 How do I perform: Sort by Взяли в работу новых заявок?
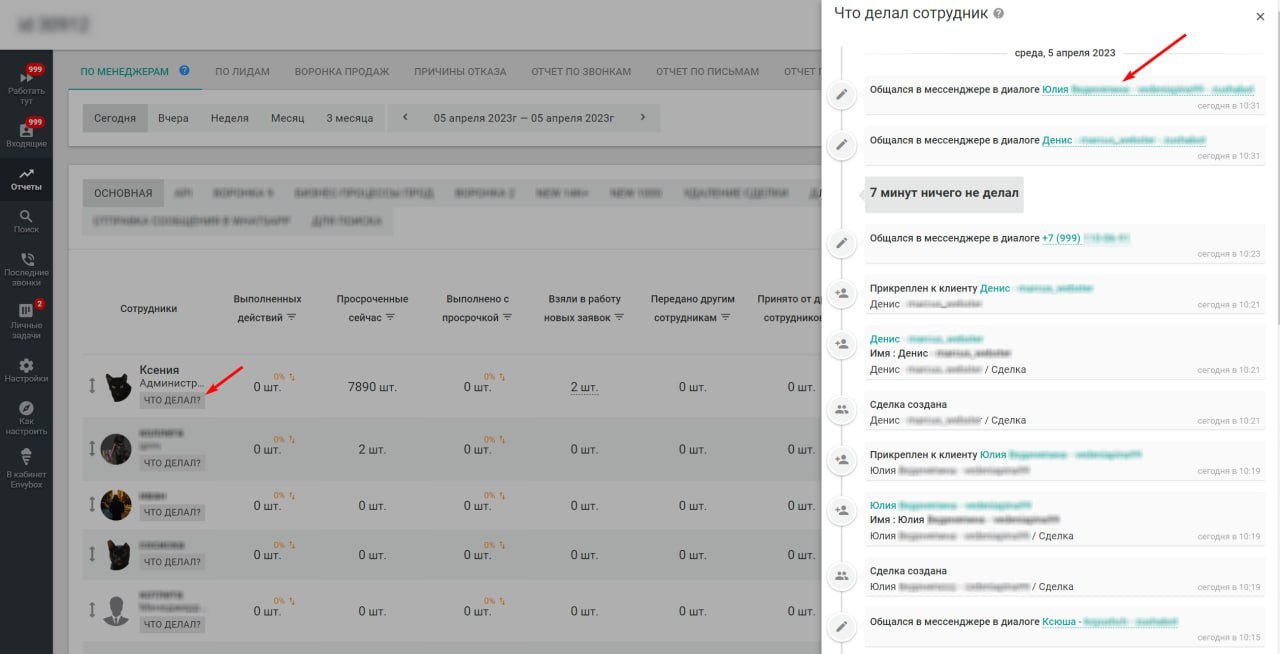pos(619,317)
